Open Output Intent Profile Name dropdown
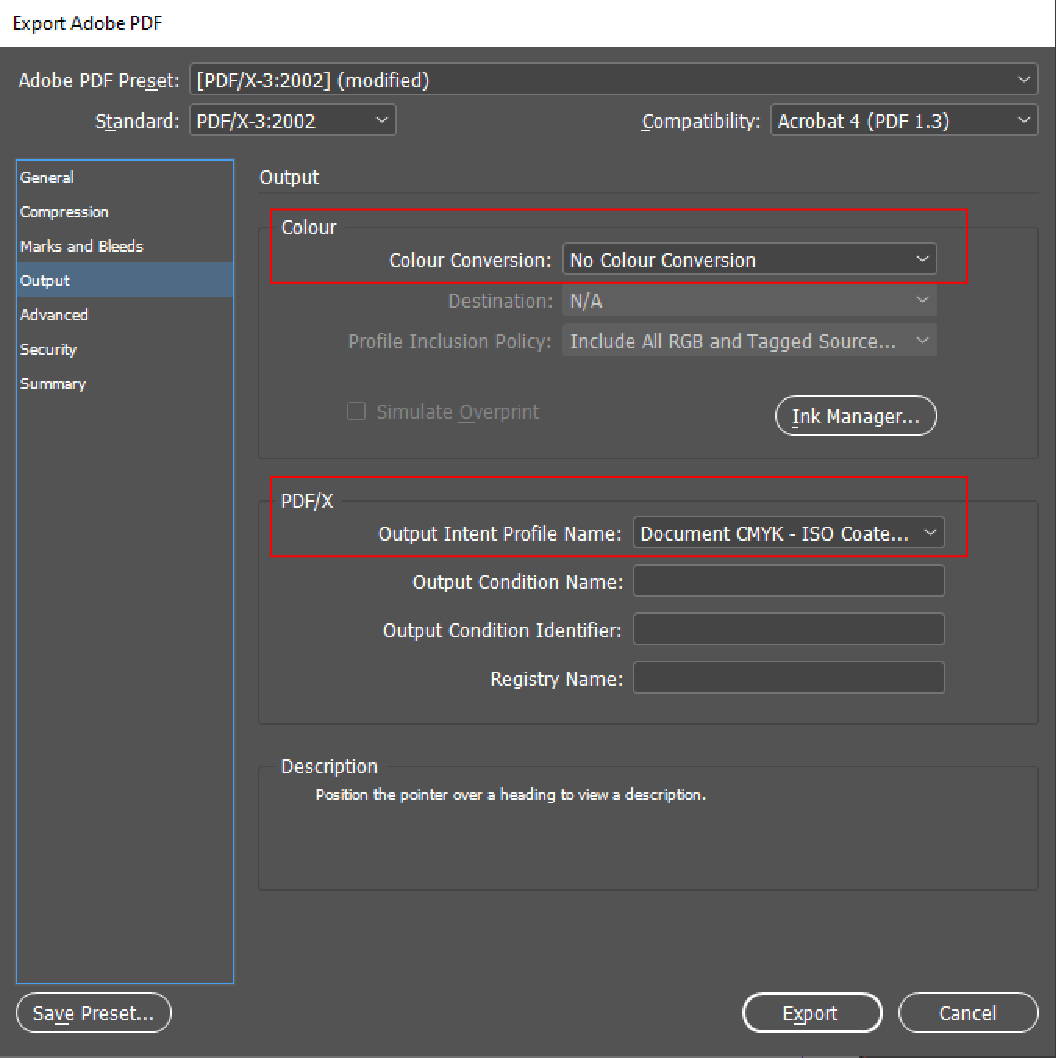The width and height of the screenshot is (1056, 1058). pos(788,534)
